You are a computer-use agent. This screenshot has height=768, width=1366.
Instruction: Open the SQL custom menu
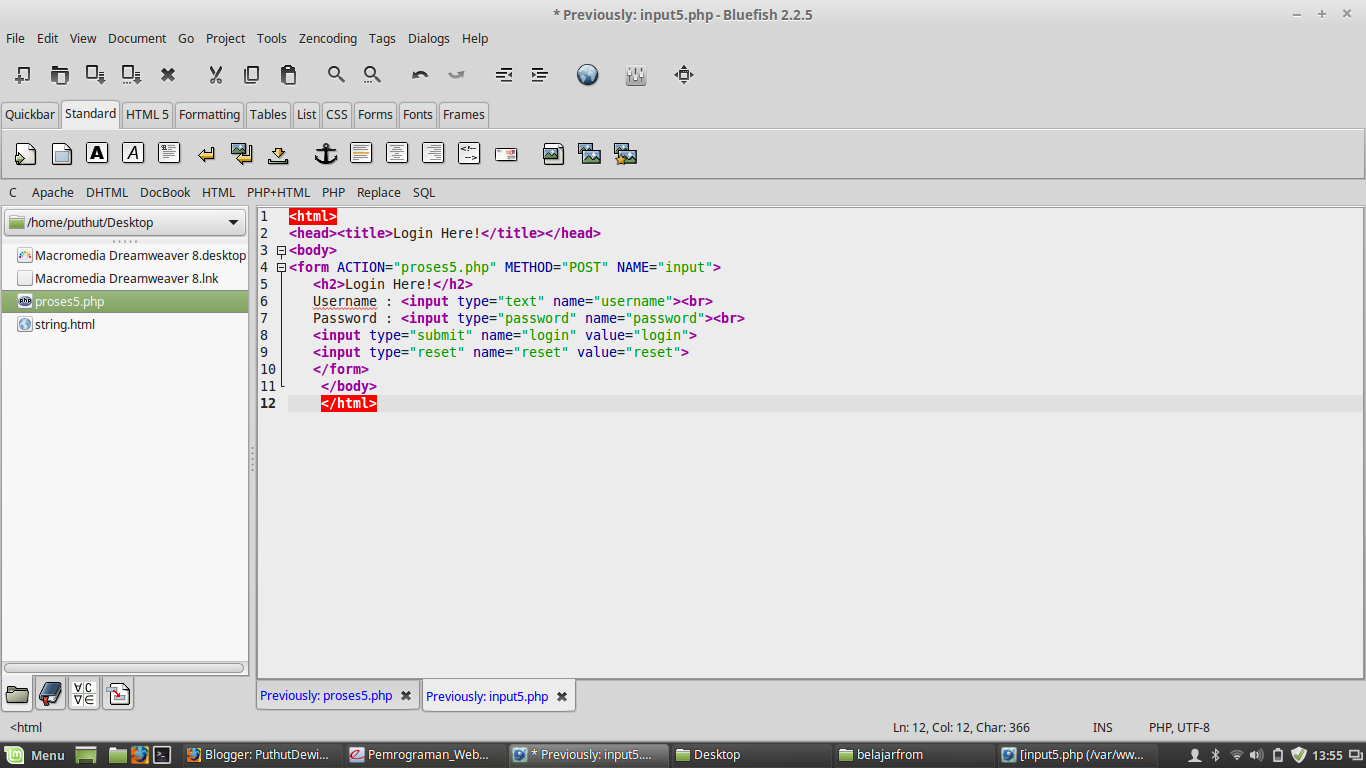coord(424,192)
